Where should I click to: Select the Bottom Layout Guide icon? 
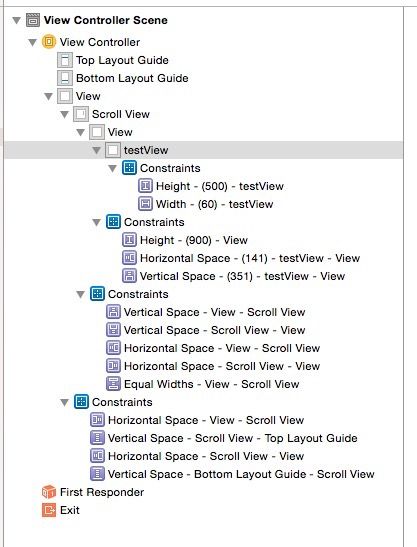pos(65,78)
